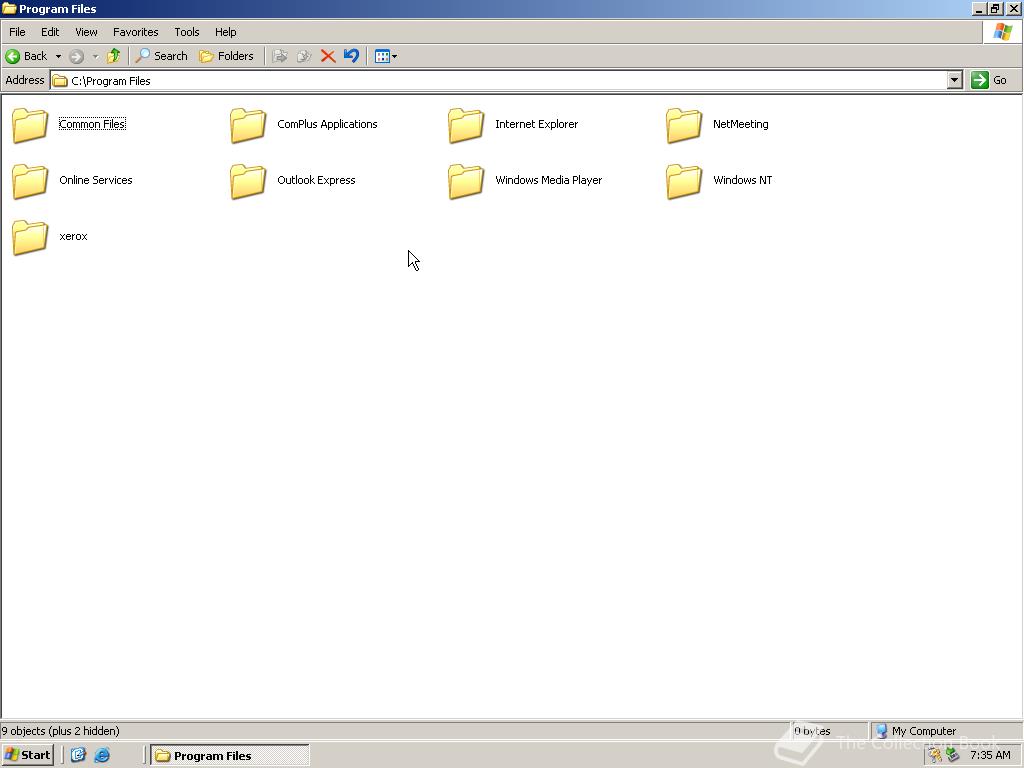Click the 0 bytes status bar text
The image size is (1024, 768).
(x=812, y=731)
